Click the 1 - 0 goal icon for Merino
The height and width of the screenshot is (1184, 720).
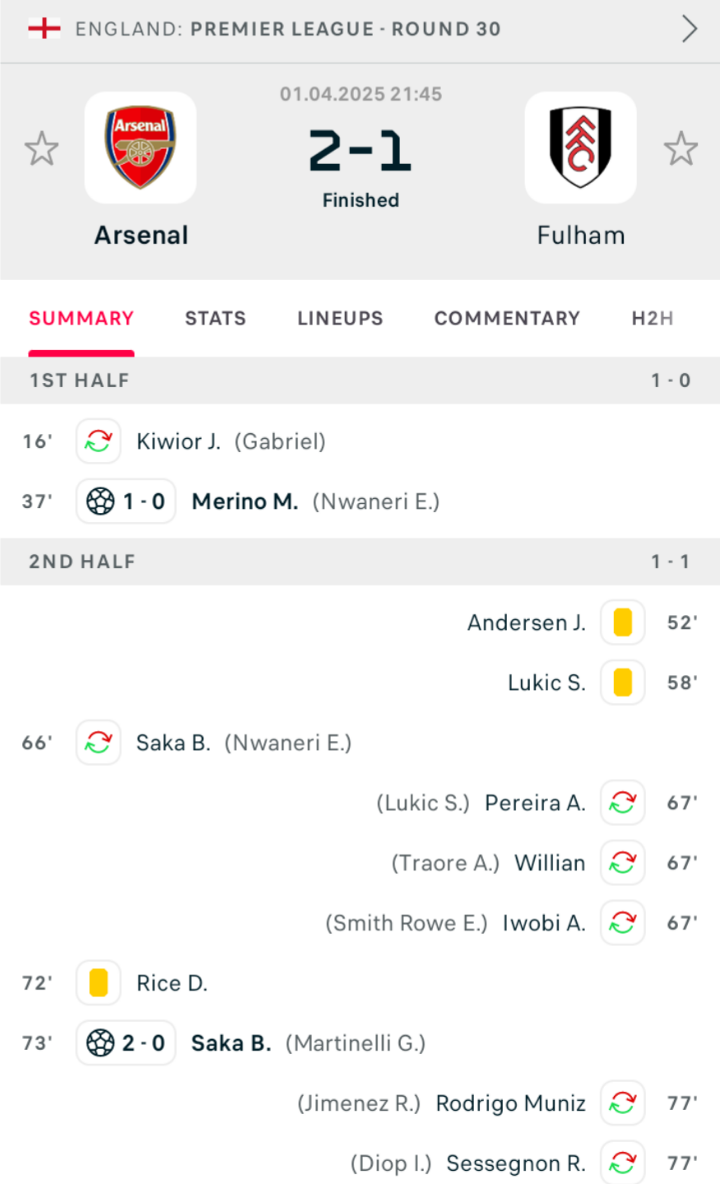coord(126,501)
